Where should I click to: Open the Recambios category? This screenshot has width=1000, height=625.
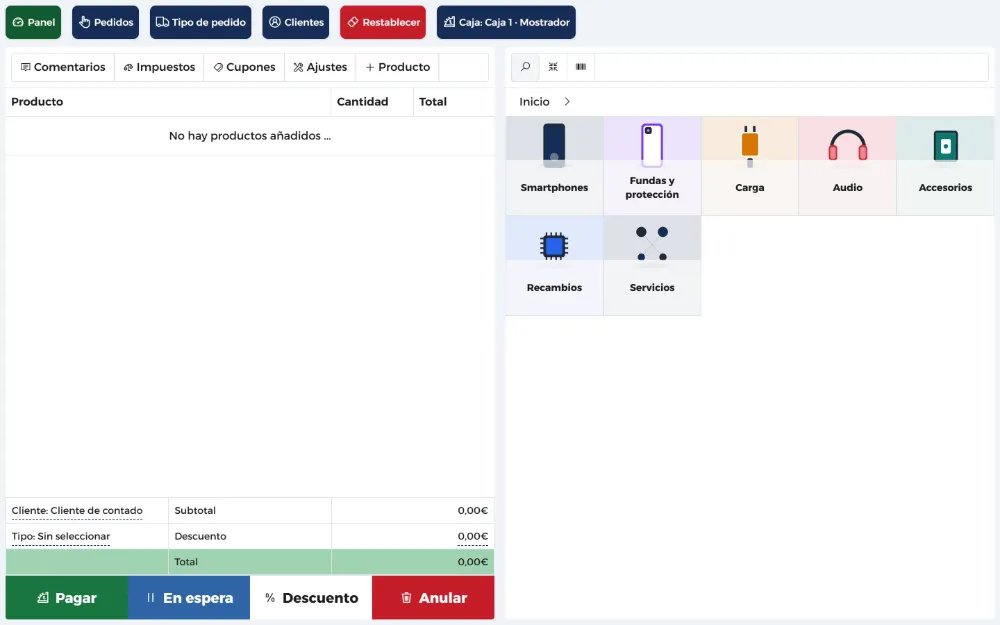(x=554, y=265)
